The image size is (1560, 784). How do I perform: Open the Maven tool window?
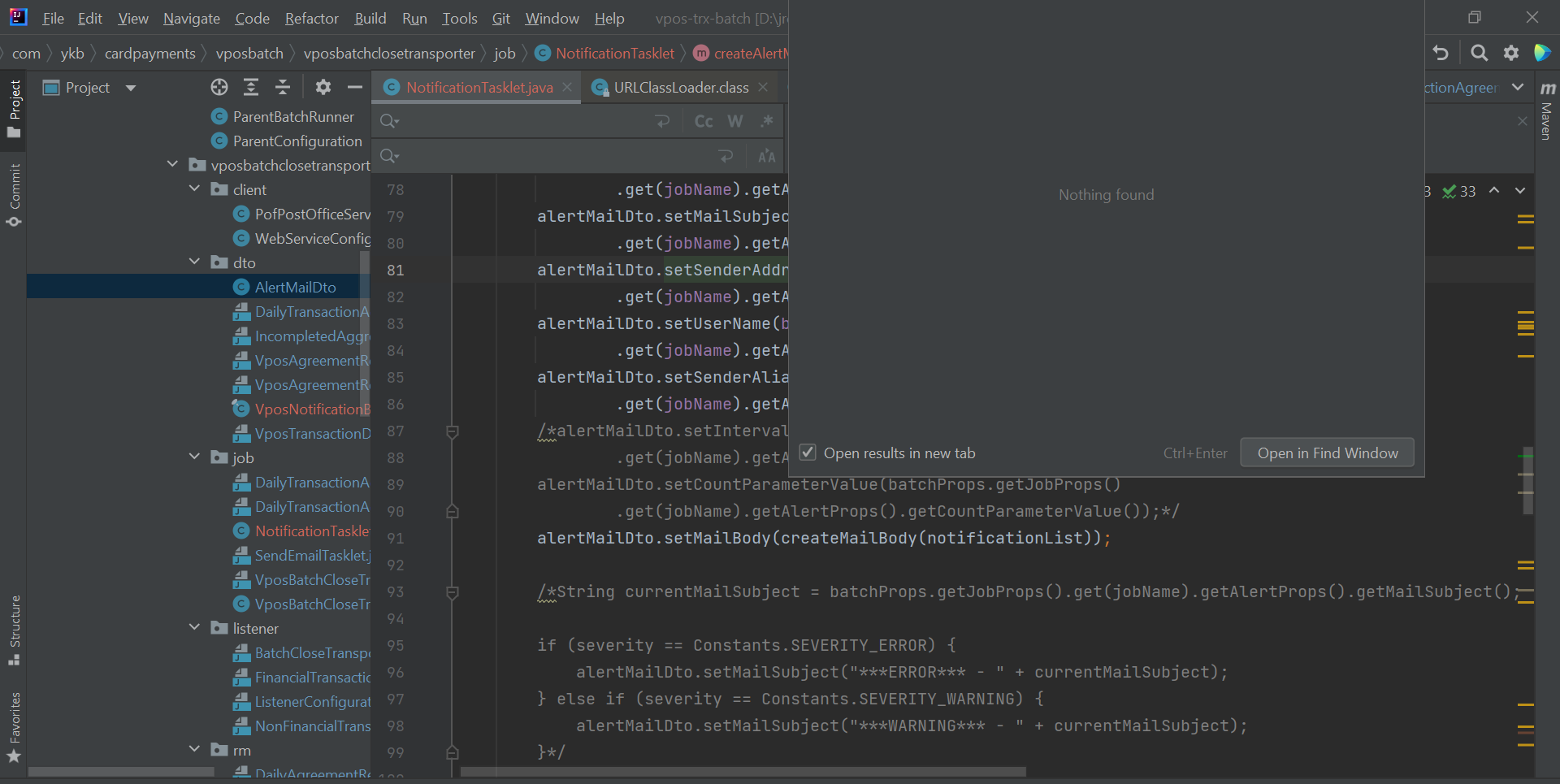[1547, 111]
